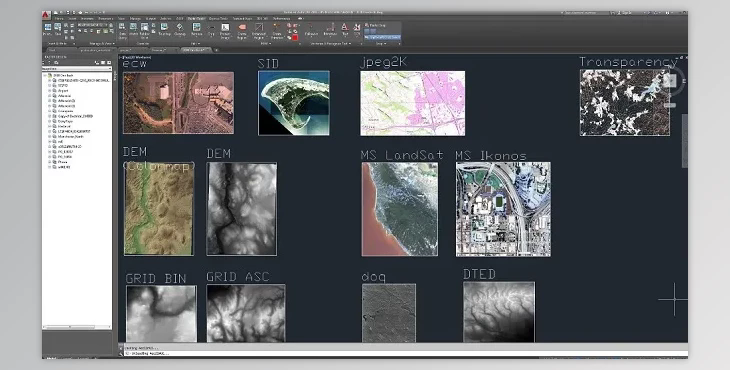Image resolution: width=730 pixels, height=370 pixels.
Task: Click the DEM Colormap terrain image
Action: click(x=159, y=209)
